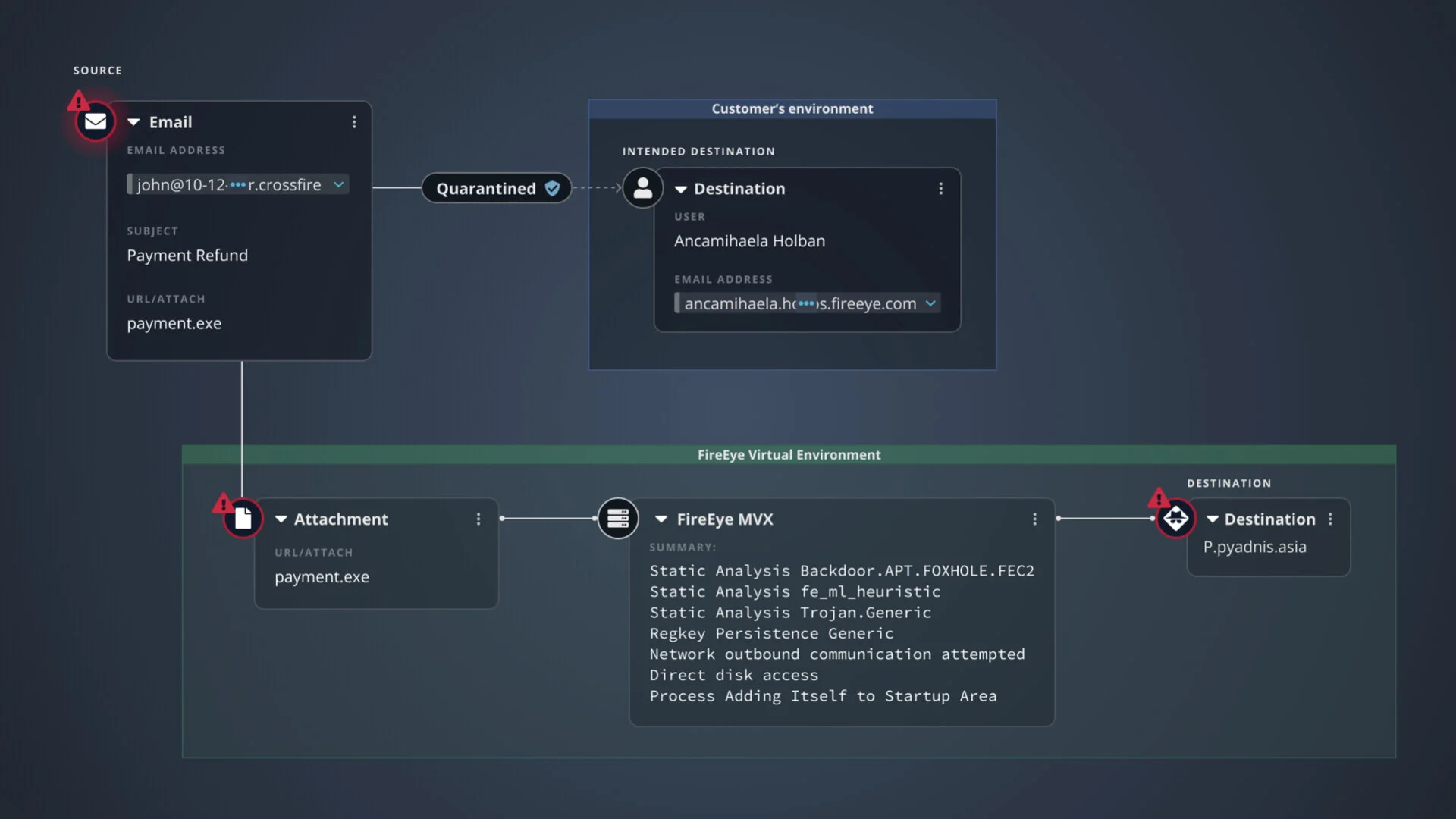Click the P.pyadnis.asia destination domain
The height and width of the screenshot is (819, 1456).
coord(1254,547)
